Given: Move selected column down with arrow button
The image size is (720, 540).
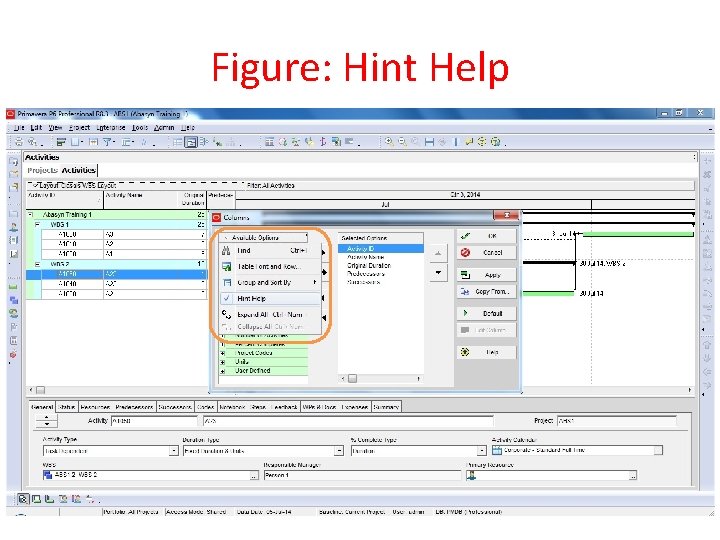Looking at the screenshot, I should (x=439, y=273).
